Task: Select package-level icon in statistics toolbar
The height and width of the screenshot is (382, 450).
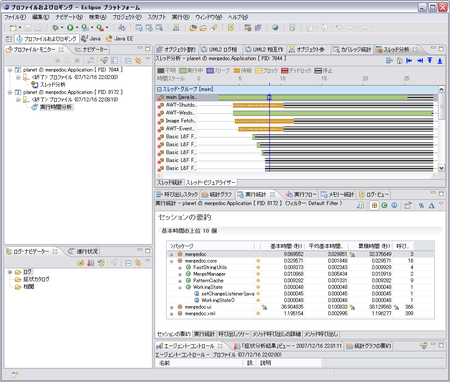Action: (374, 205)
